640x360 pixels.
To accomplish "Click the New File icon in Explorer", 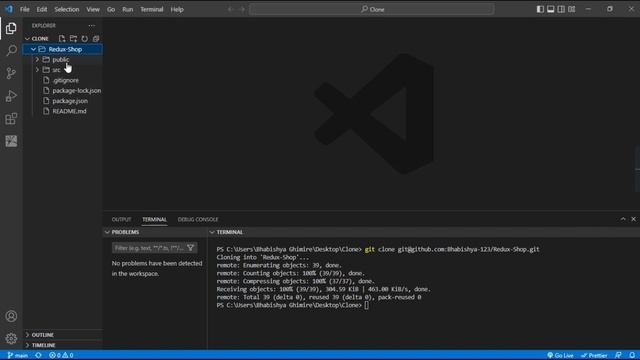I will coord(62,38).
